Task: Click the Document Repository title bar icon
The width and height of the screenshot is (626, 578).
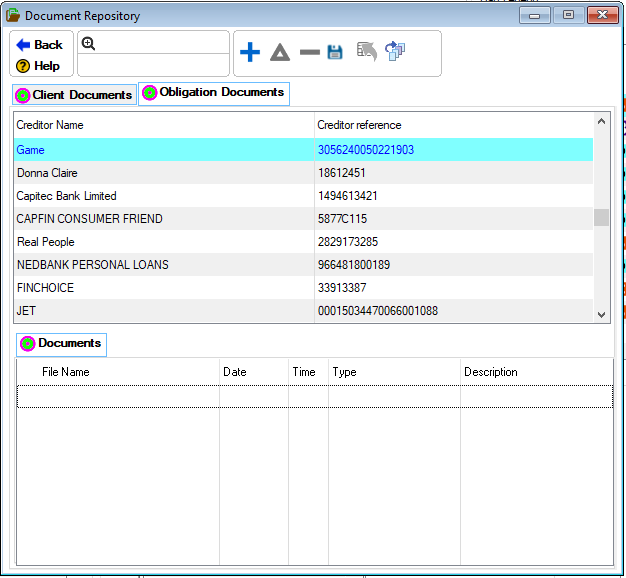Action: (13, 15)
